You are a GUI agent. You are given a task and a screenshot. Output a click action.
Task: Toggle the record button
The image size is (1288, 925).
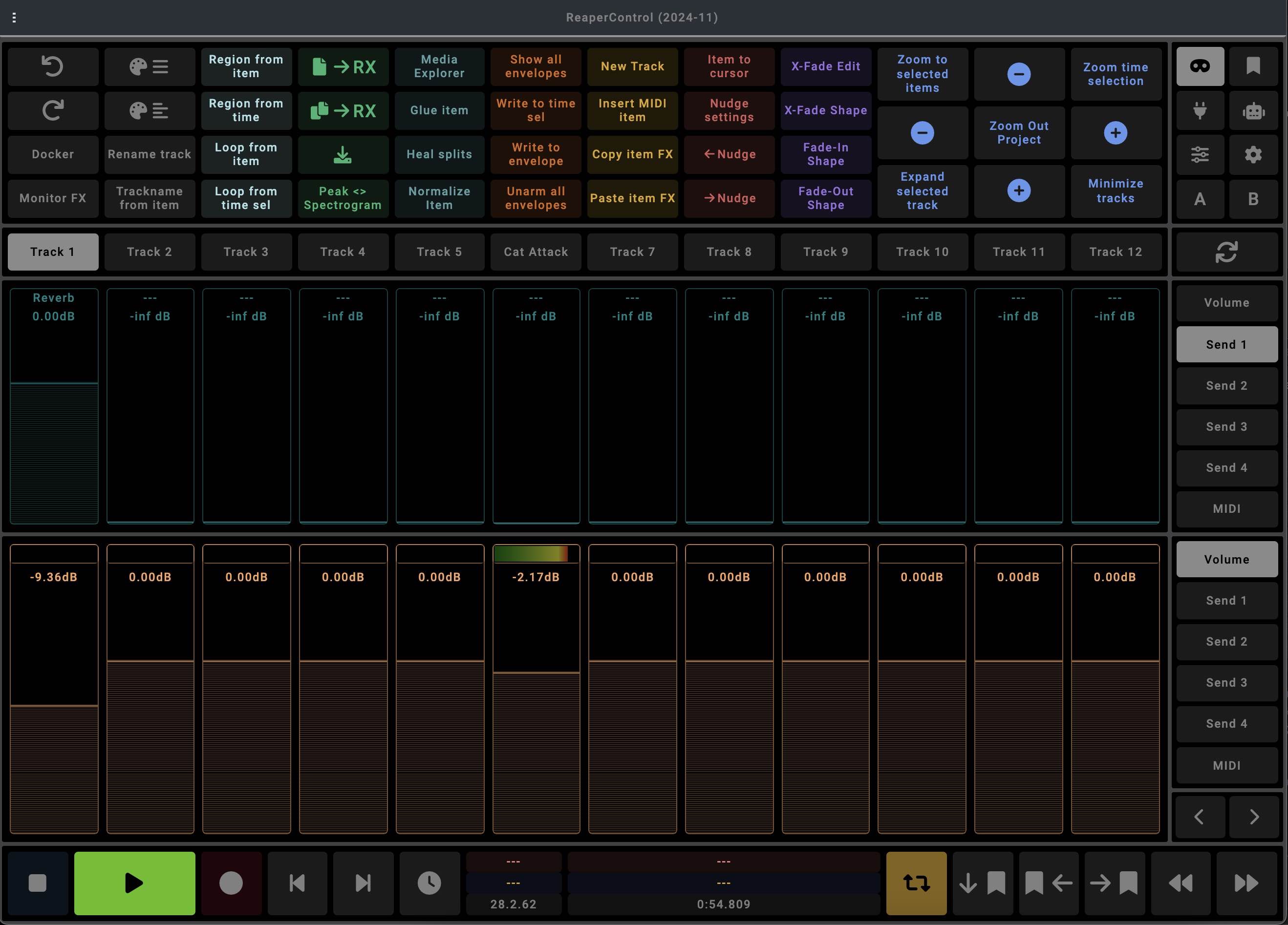pos(231,883)
